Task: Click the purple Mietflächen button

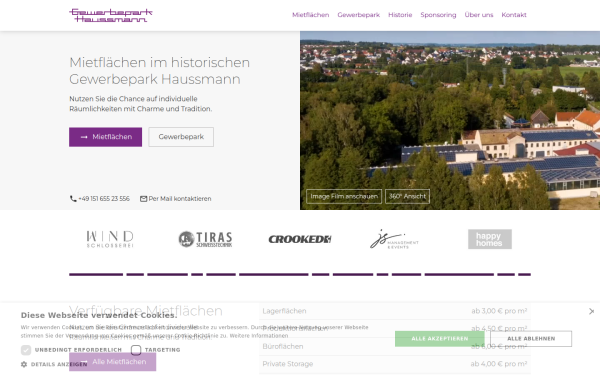Action: point(106,137)
